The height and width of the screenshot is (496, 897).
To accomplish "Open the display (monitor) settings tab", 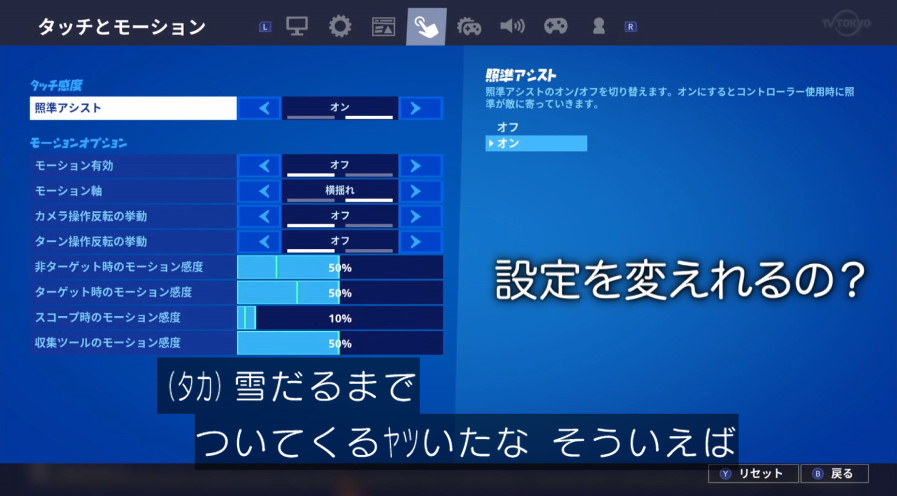I will click(x=297, y=26).
